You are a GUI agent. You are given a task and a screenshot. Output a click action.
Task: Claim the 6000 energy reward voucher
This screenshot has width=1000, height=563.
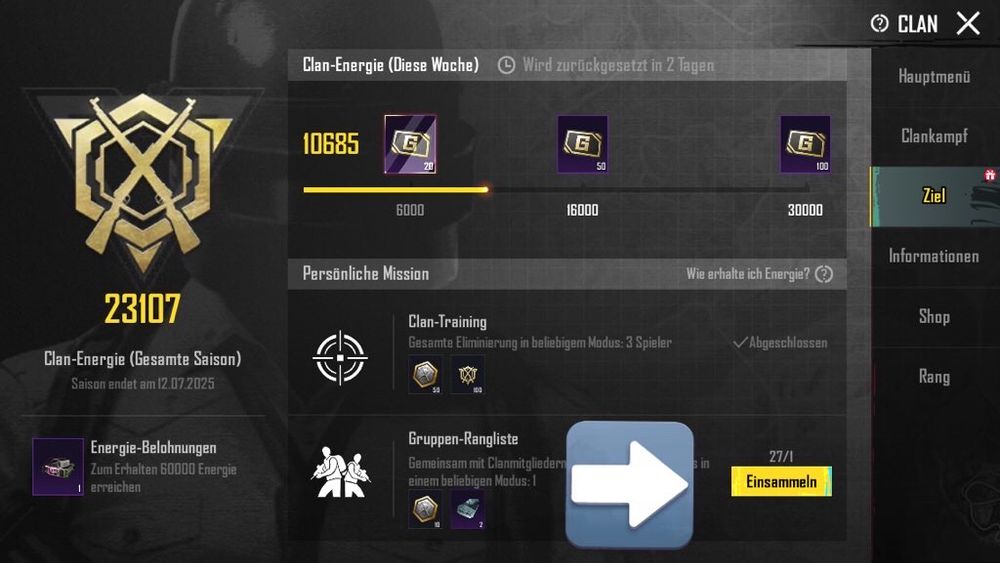coord(410,144)
